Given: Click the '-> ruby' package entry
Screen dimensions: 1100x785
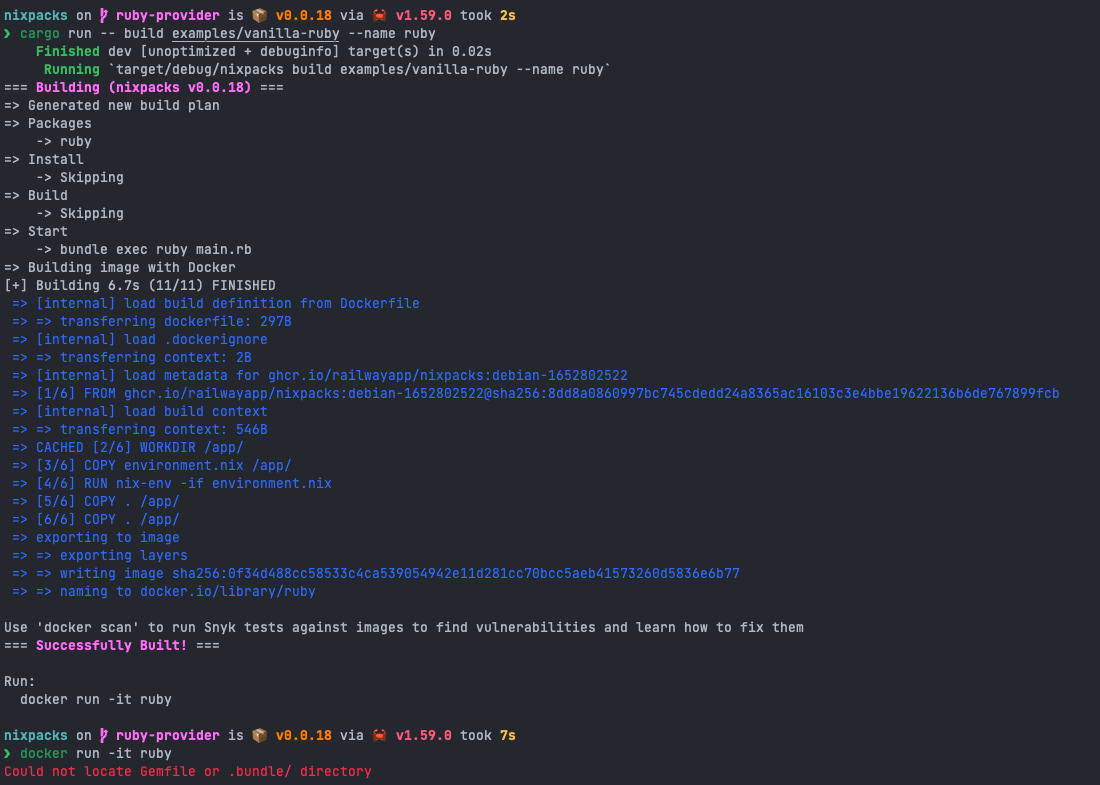Looking at the screenshot, I should click(64, 142).
